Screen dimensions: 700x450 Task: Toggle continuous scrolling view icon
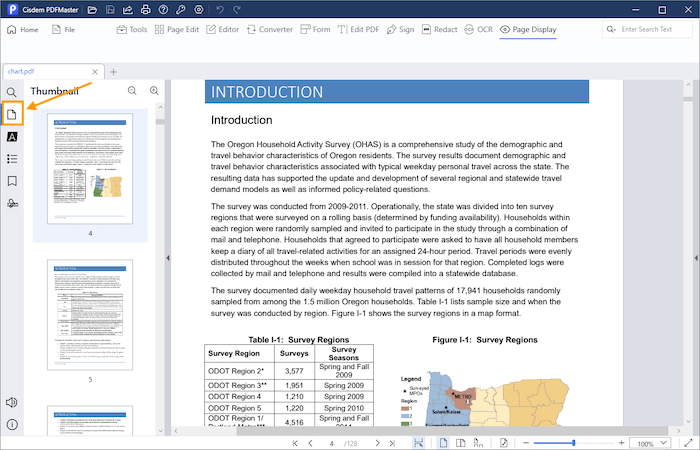pos(478,443)
